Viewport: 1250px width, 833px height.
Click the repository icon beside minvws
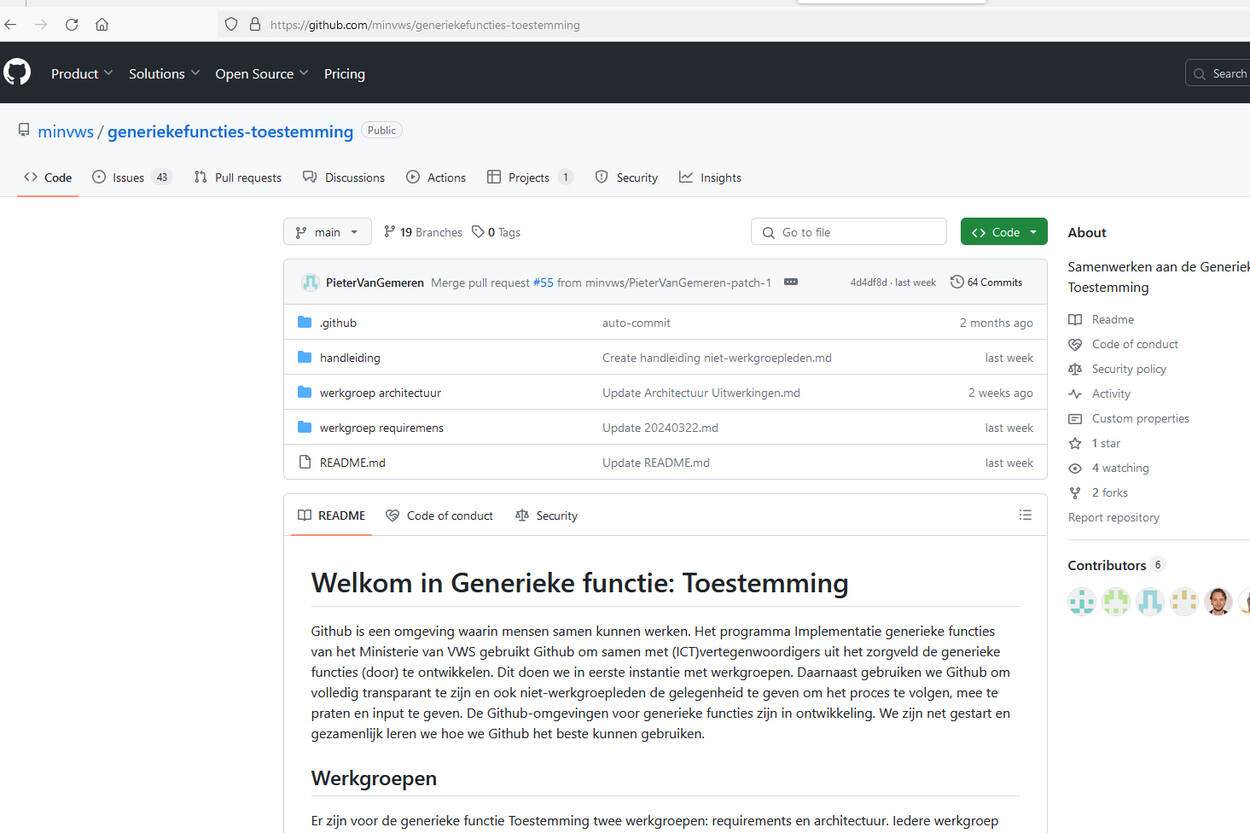click(24, 130)
